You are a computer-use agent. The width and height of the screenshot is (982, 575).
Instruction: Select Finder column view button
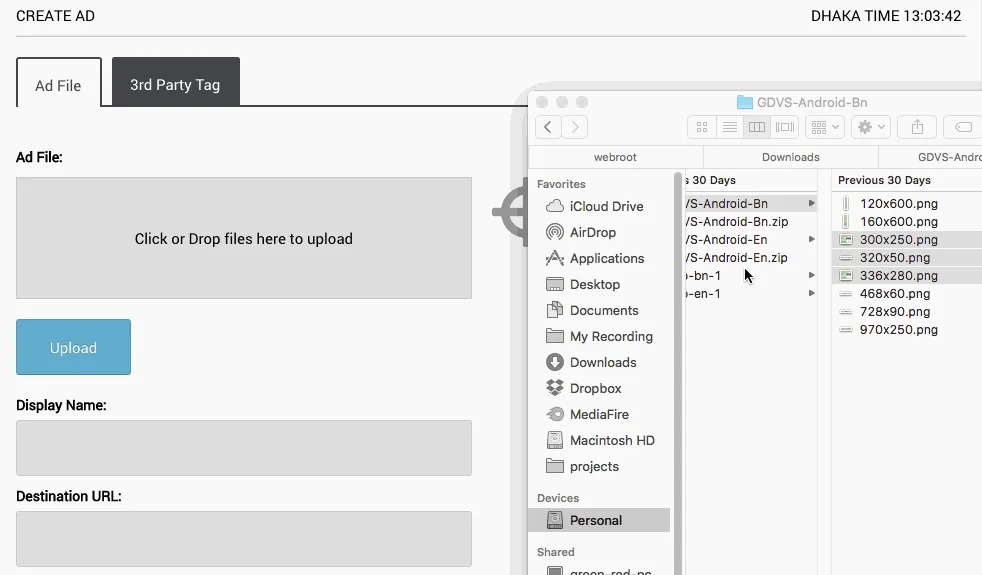point(757,127)
